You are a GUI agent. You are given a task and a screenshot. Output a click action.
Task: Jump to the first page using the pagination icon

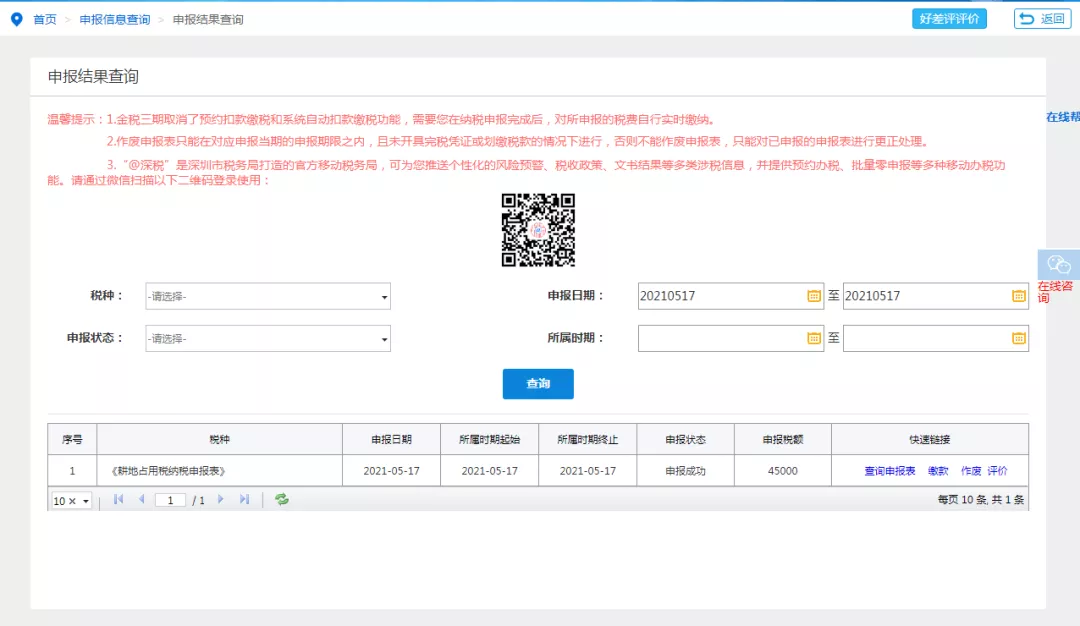click(119, 500)
